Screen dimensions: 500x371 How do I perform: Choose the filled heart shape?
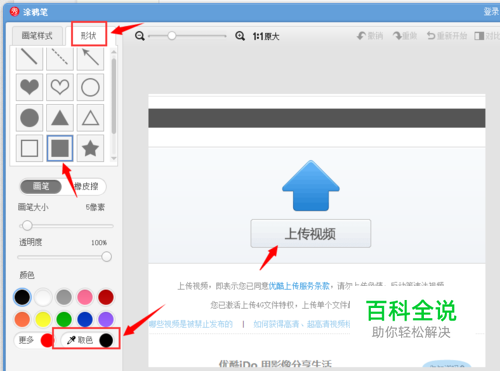click(29, 87)
